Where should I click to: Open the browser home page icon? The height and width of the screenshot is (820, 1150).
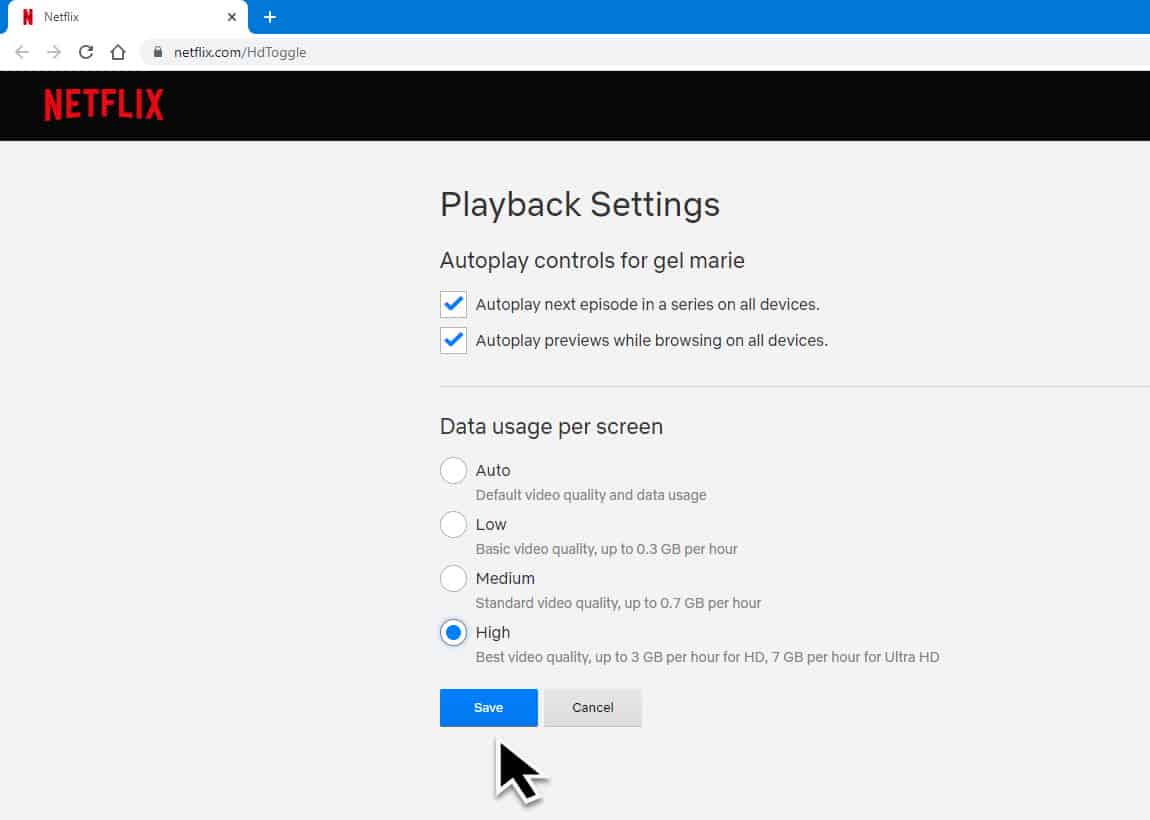117,52
